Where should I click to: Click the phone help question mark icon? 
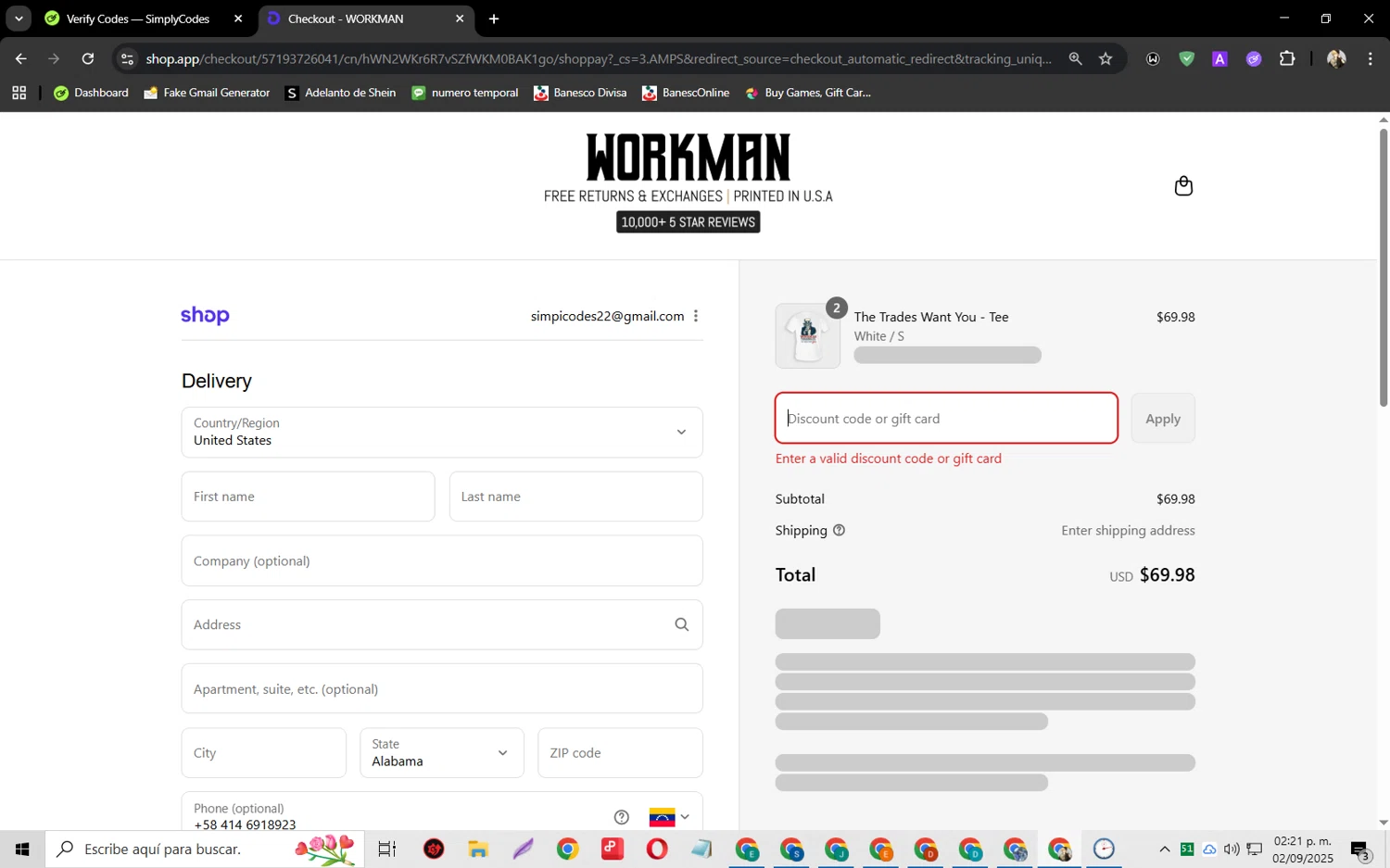(x=622, y=817)
